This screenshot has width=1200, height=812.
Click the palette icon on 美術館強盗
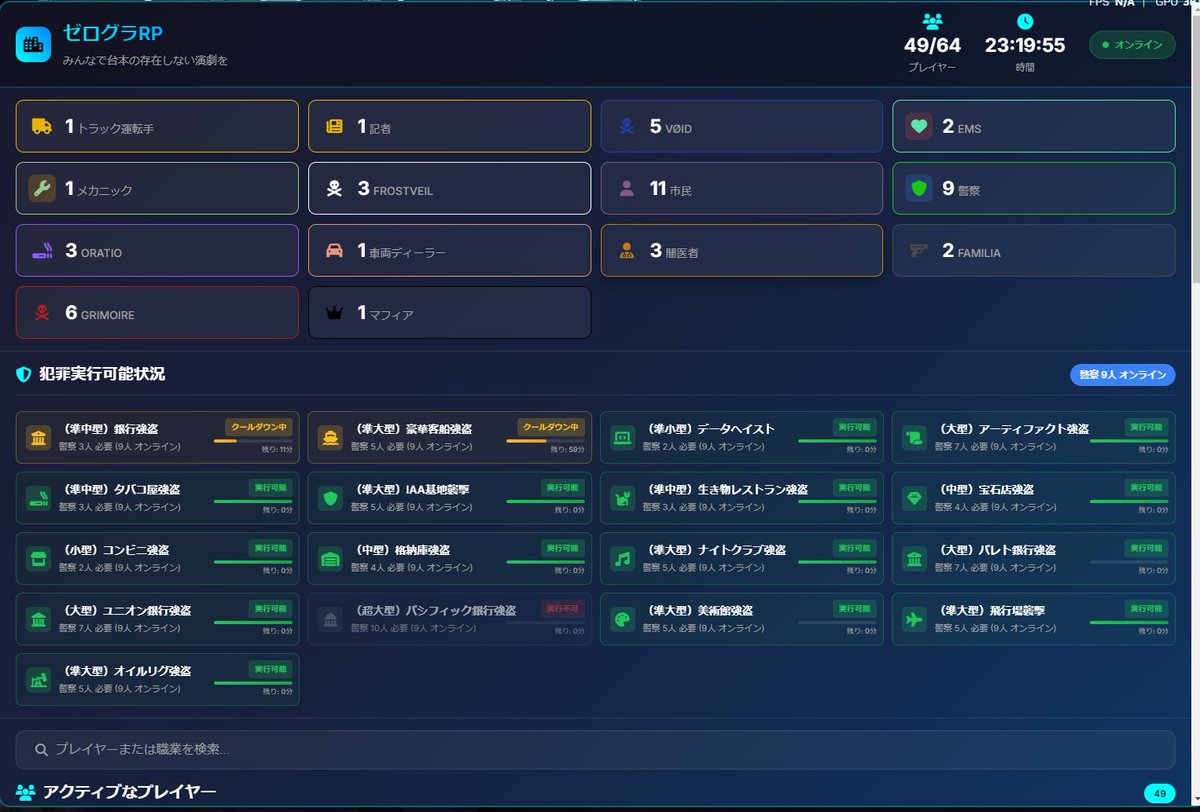click(x=623, y=619)
